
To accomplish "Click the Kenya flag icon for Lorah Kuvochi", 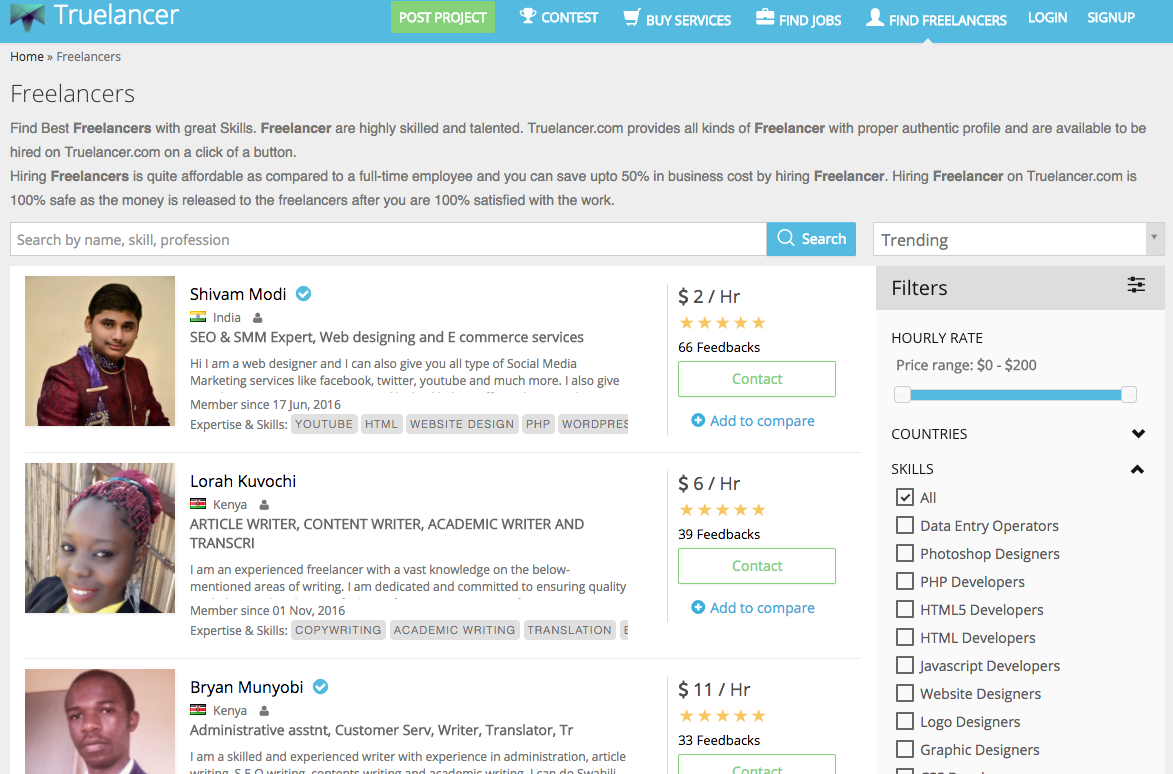I will [x=197, y=504].
